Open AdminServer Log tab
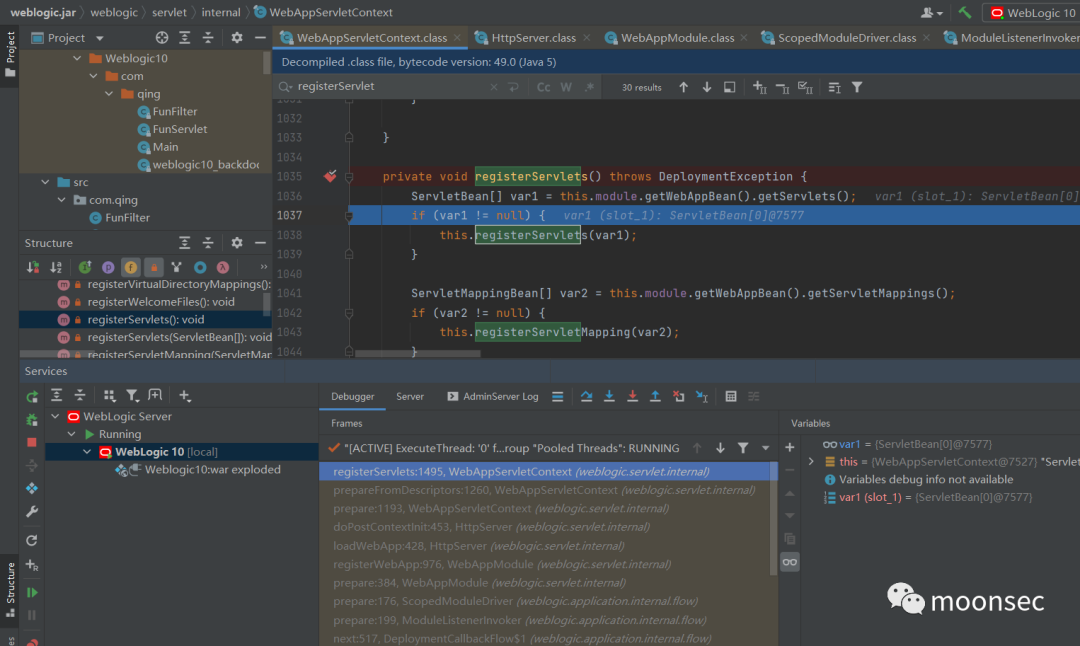1080x646 pixels. (x=492, y=397)
